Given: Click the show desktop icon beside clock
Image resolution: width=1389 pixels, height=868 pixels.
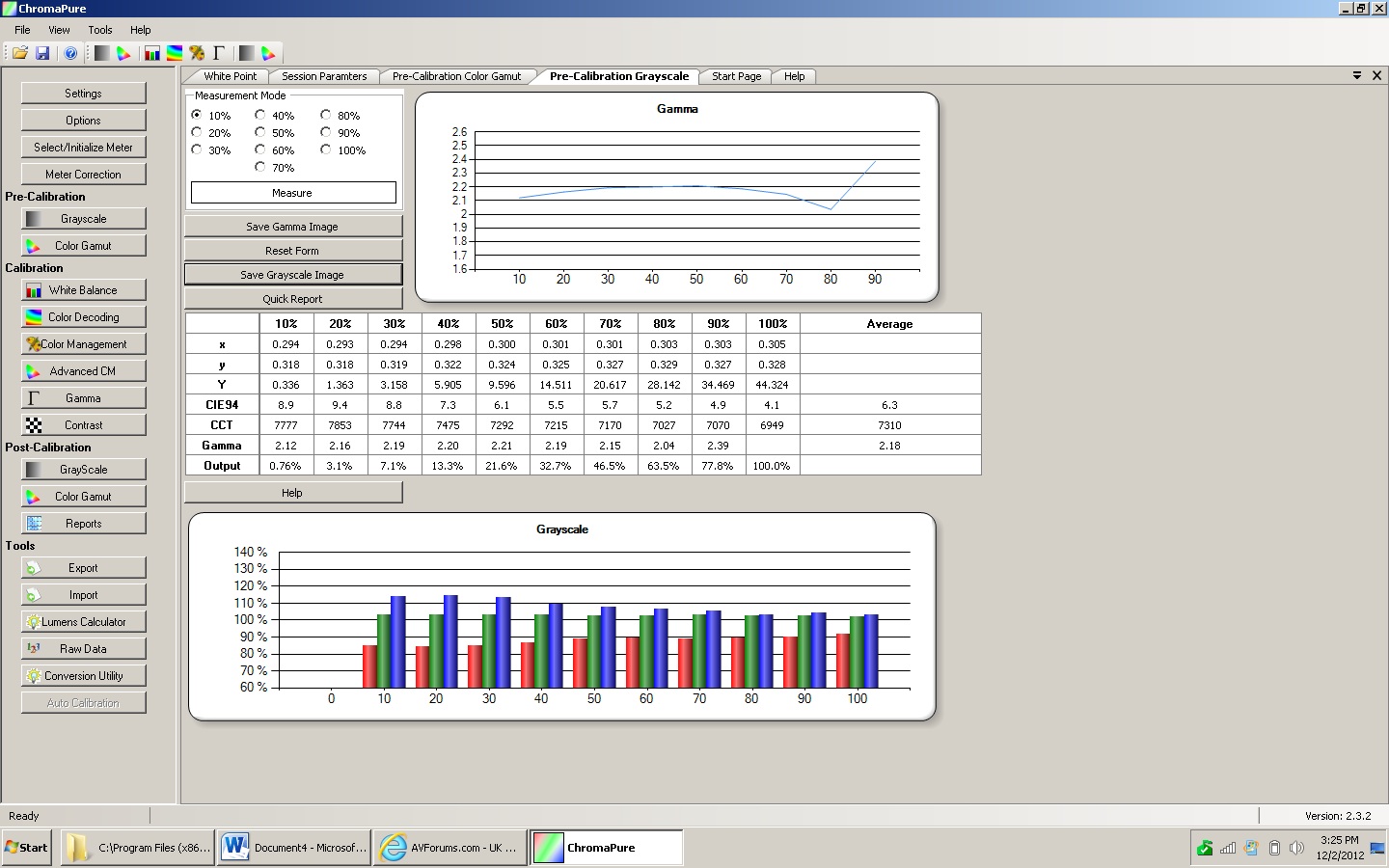Looking at the screenshot, I should click(x=1377, y=849).
